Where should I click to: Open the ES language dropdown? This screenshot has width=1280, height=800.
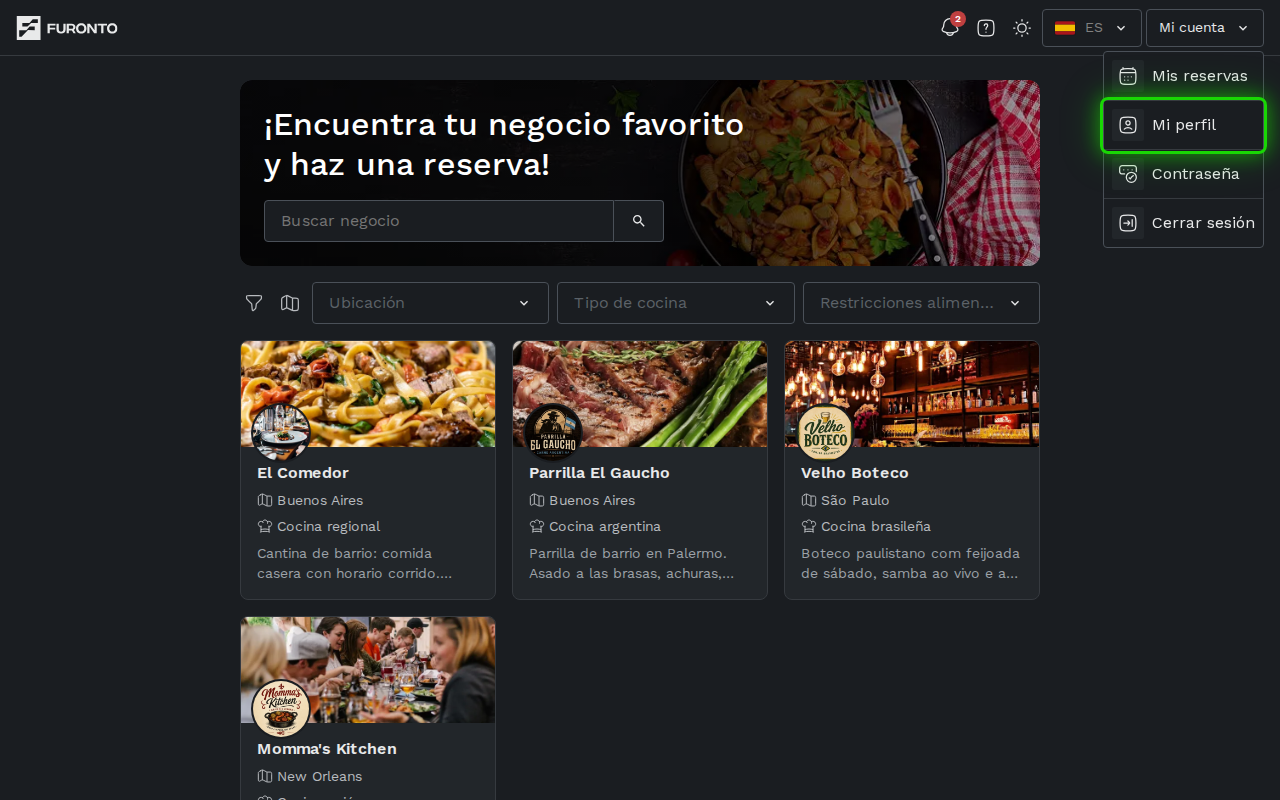pos(1092,28)
